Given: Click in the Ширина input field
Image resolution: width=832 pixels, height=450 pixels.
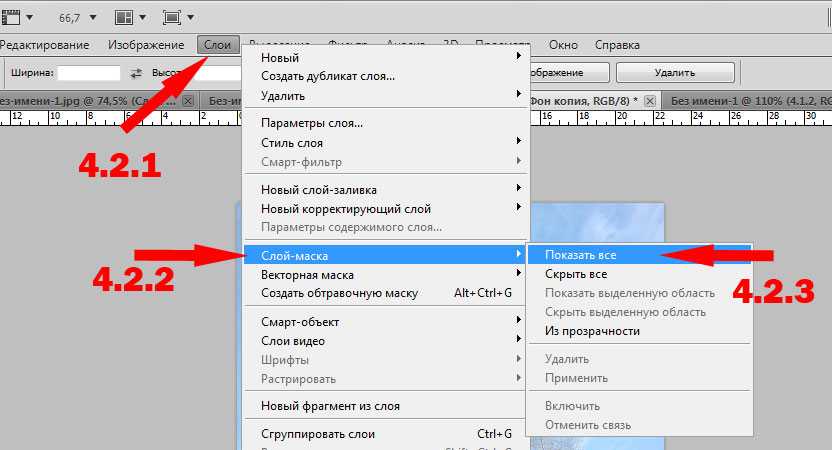Looking at the screenshot, I should (x=89, y=73).
